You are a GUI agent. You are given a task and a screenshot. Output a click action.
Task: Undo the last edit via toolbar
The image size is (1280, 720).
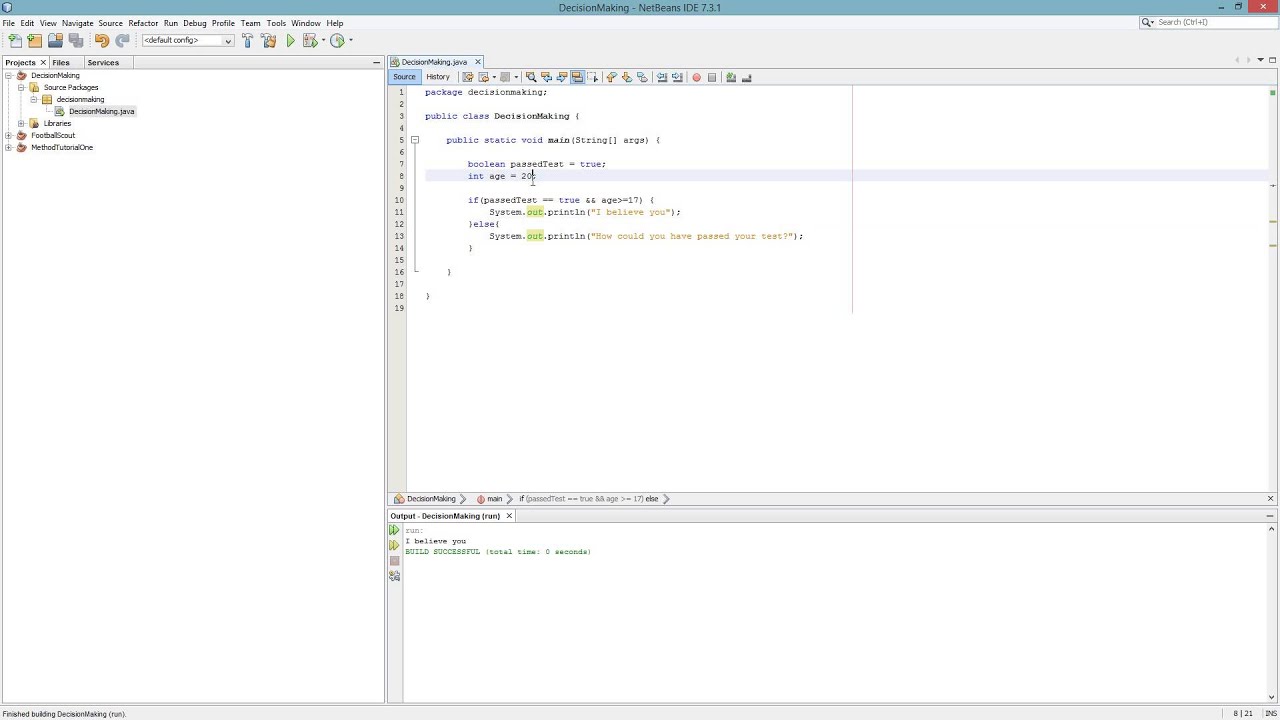[x=102, y=41]
